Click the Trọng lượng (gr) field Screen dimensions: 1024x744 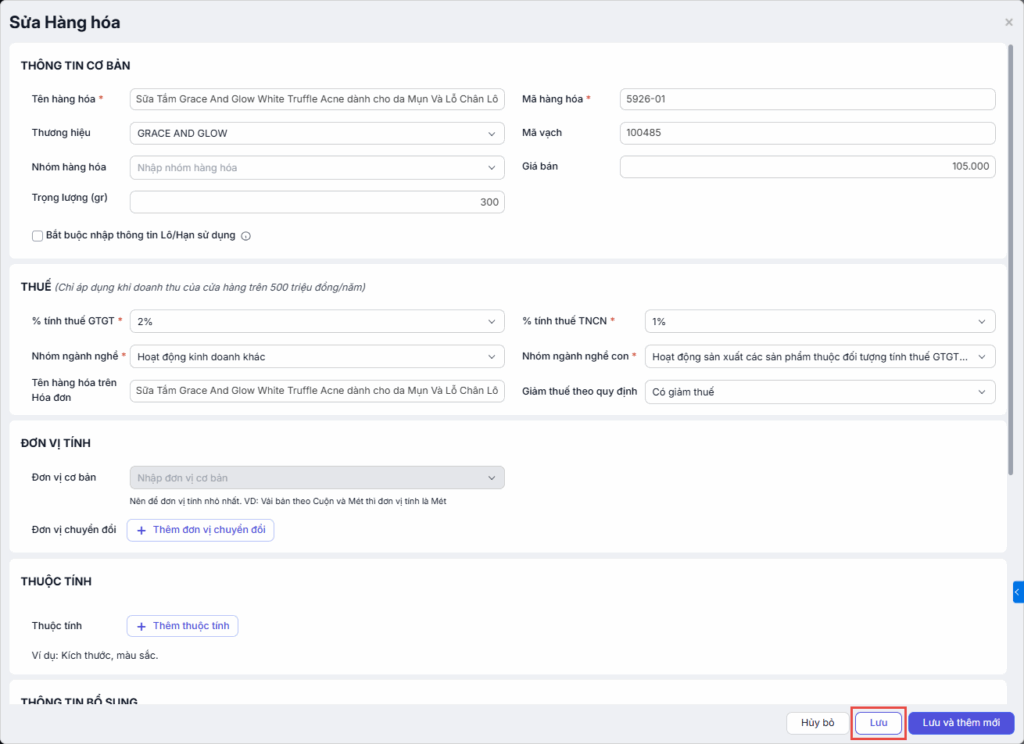317,202
